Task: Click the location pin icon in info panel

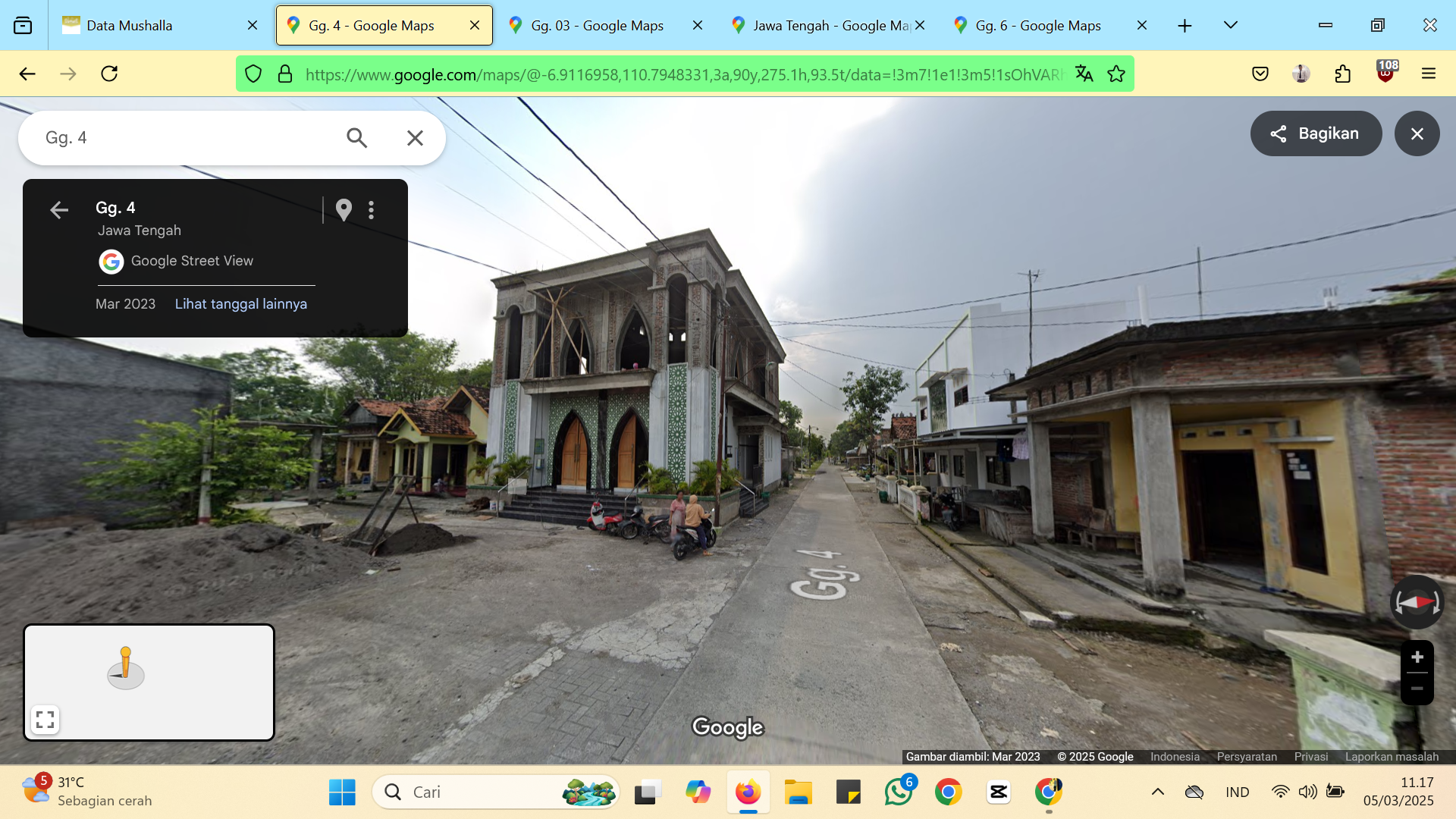Action: pos(344,209)
